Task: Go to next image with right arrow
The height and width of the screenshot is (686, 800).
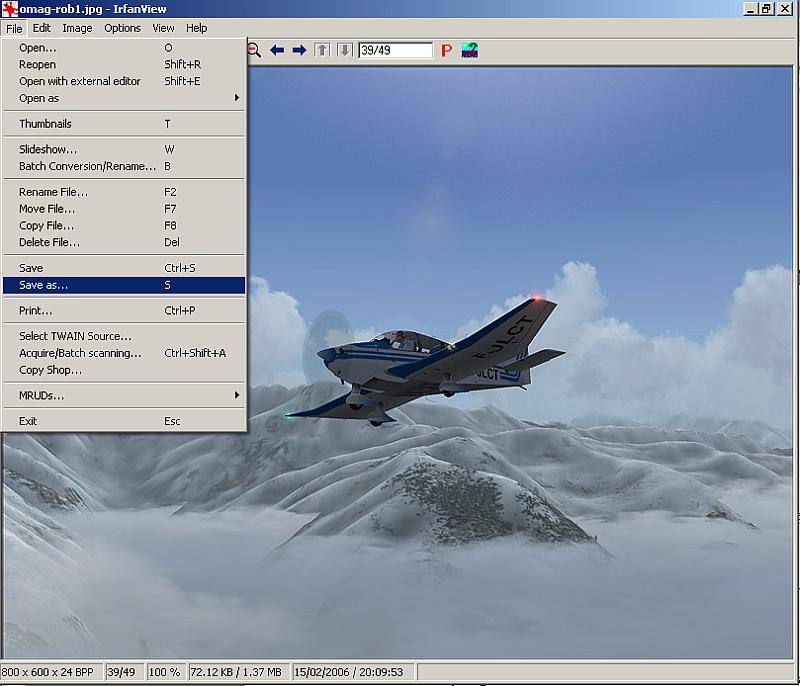Action: [x=299, y=50]
